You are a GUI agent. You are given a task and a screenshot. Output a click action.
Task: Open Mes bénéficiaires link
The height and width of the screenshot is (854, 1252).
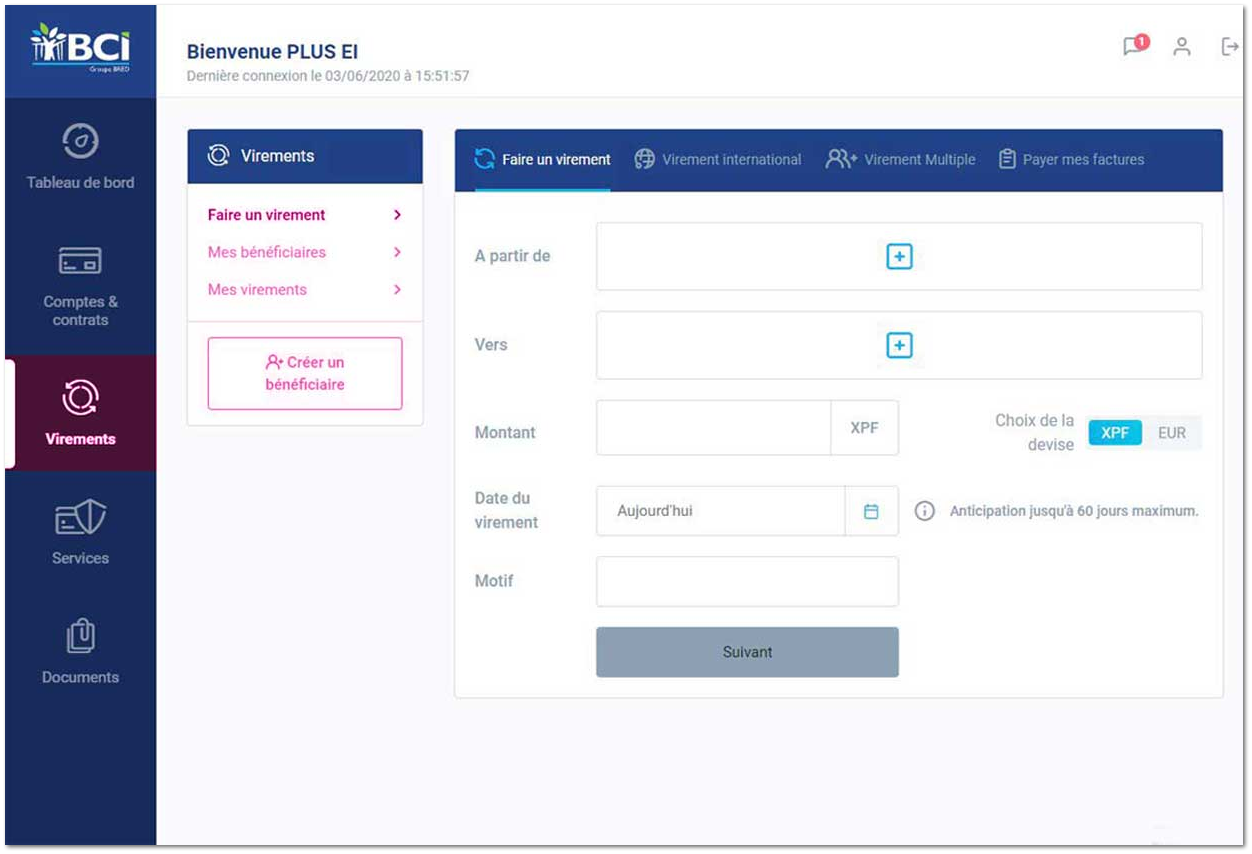[267, 252]
